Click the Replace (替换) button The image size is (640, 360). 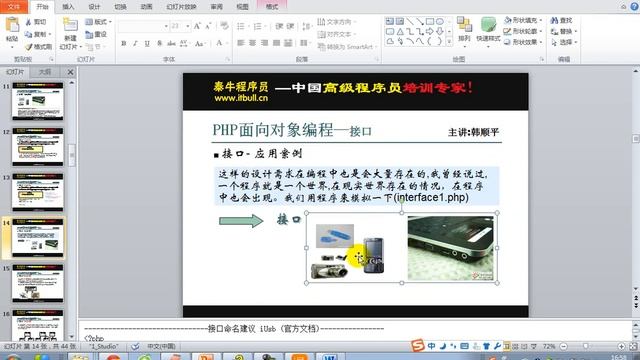point(564,31)
